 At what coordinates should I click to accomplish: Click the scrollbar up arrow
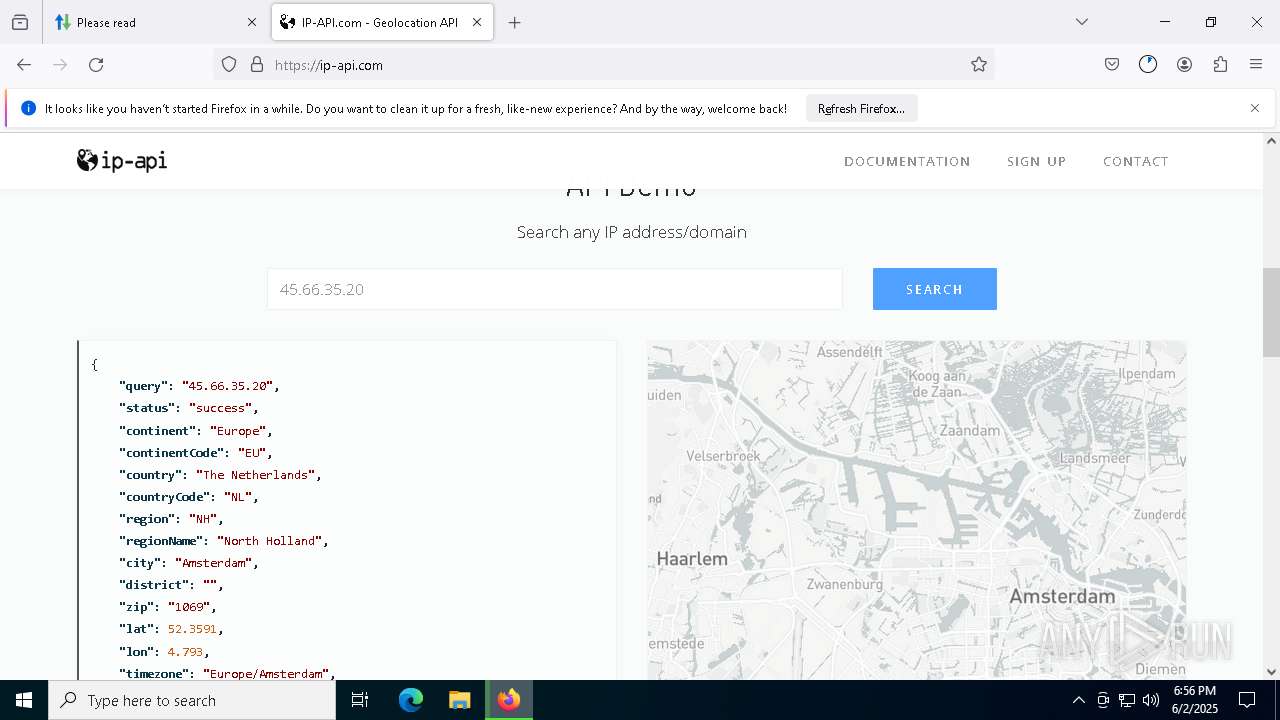click(x=1271, y=141)
